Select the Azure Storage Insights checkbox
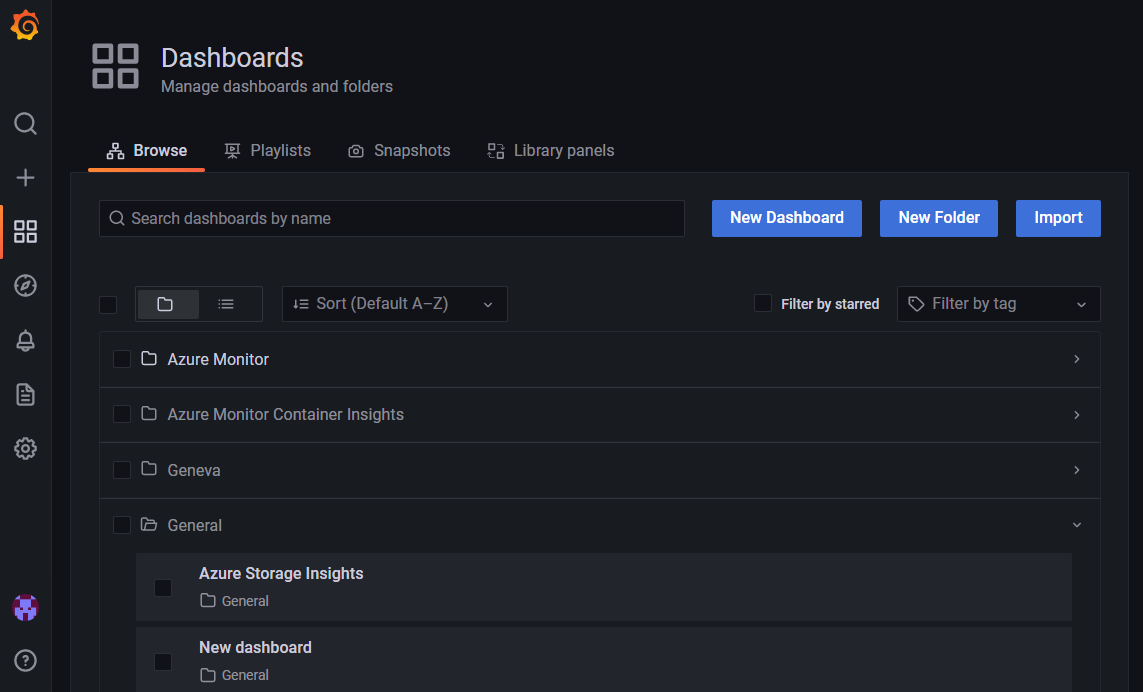This screenshot has width=1143, height=692. coord(163,588)
